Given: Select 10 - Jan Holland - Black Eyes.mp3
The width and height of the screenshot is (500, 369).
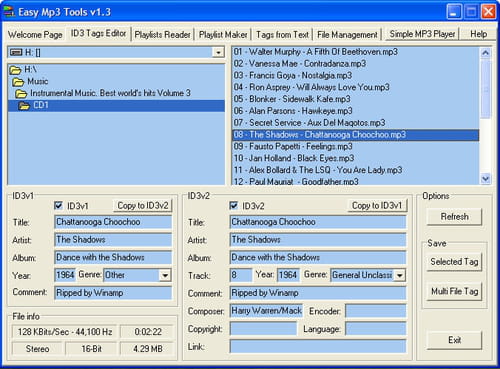Looking at the screenshot, I should [356, 158].
